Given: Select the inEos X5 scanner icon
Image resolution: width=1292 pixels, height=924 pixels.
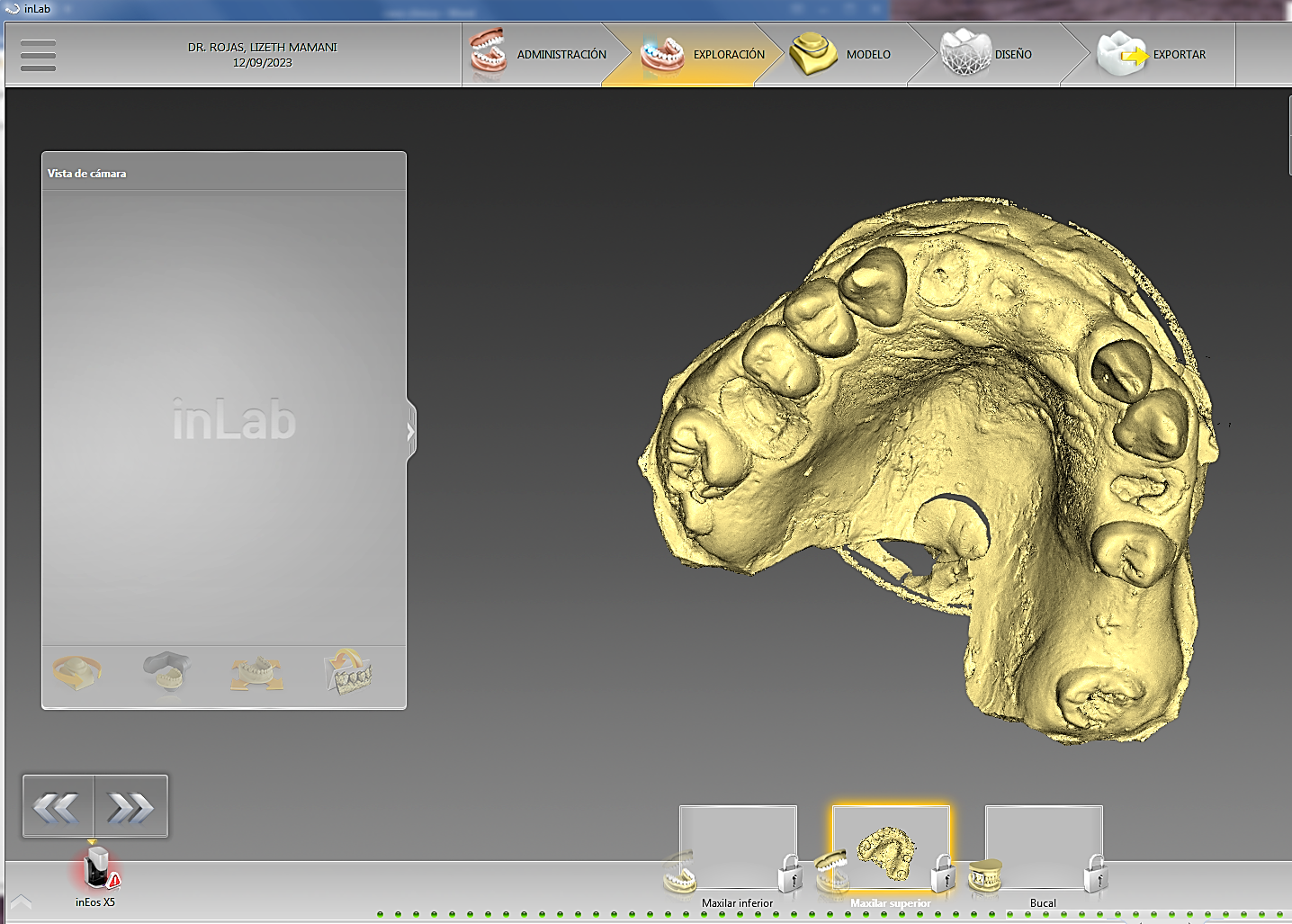Looking at the screenshot, I should 96,869.
